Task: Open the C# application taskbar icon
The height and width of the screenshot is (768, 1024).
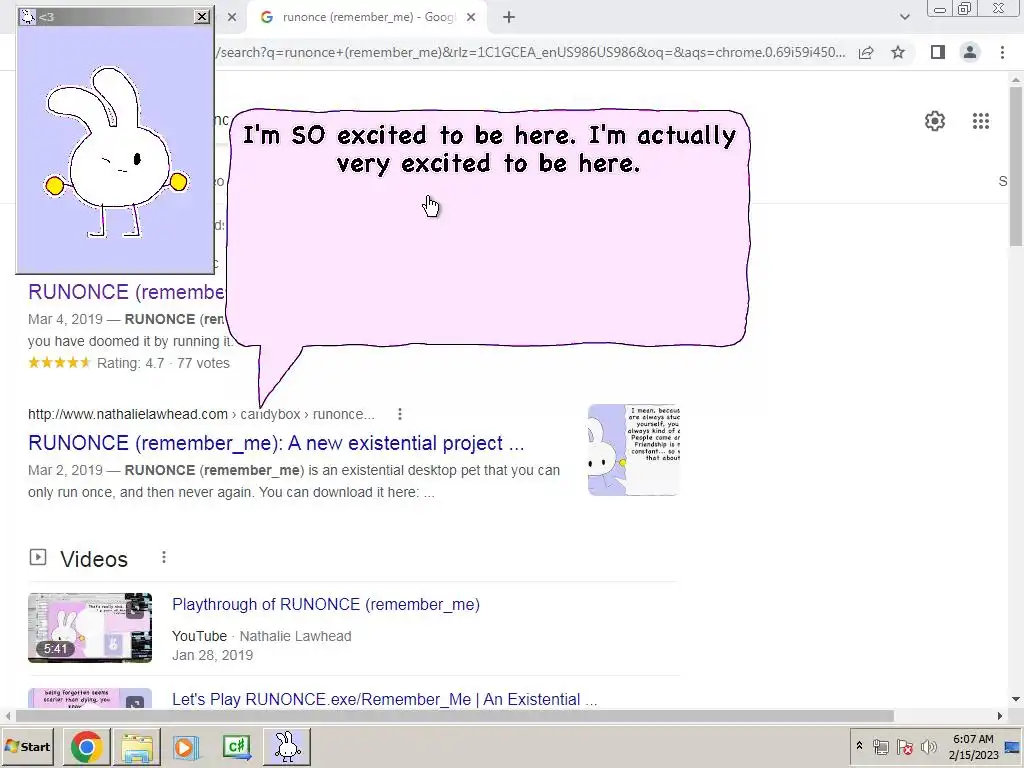Action: click(x=236, y=746)
